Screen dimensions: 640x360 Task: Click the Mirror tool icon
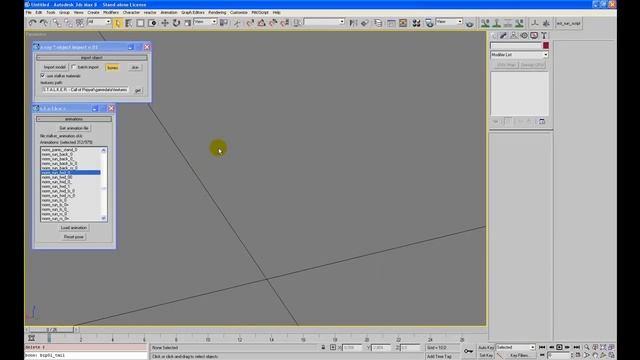[353, 23]
